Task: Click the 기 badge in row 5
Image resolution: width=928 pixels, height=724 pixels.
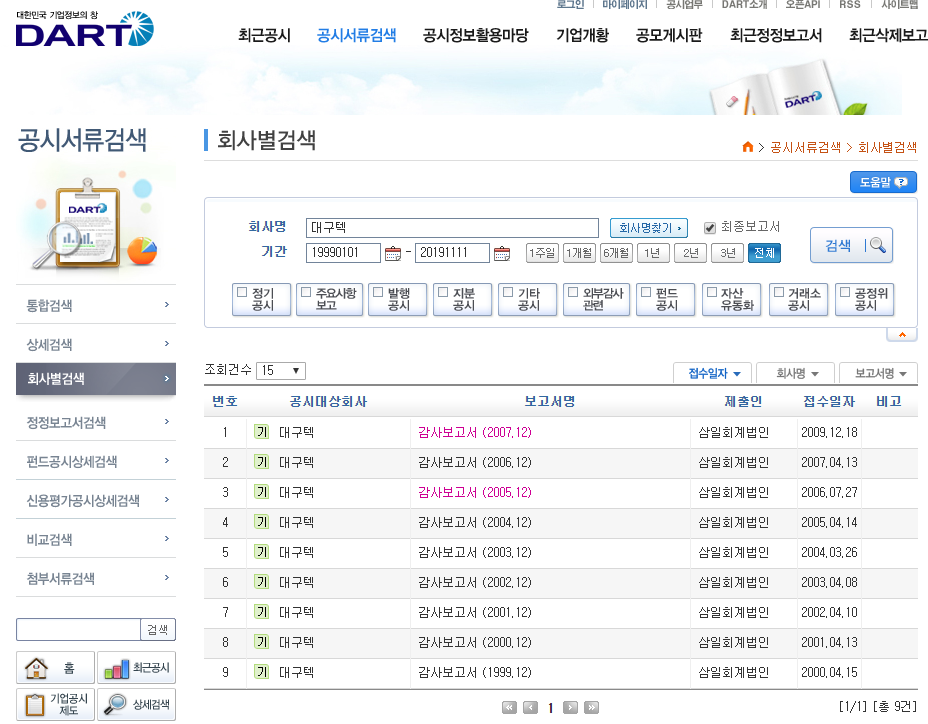Action: pyautogui.click(x=262, y=552)
